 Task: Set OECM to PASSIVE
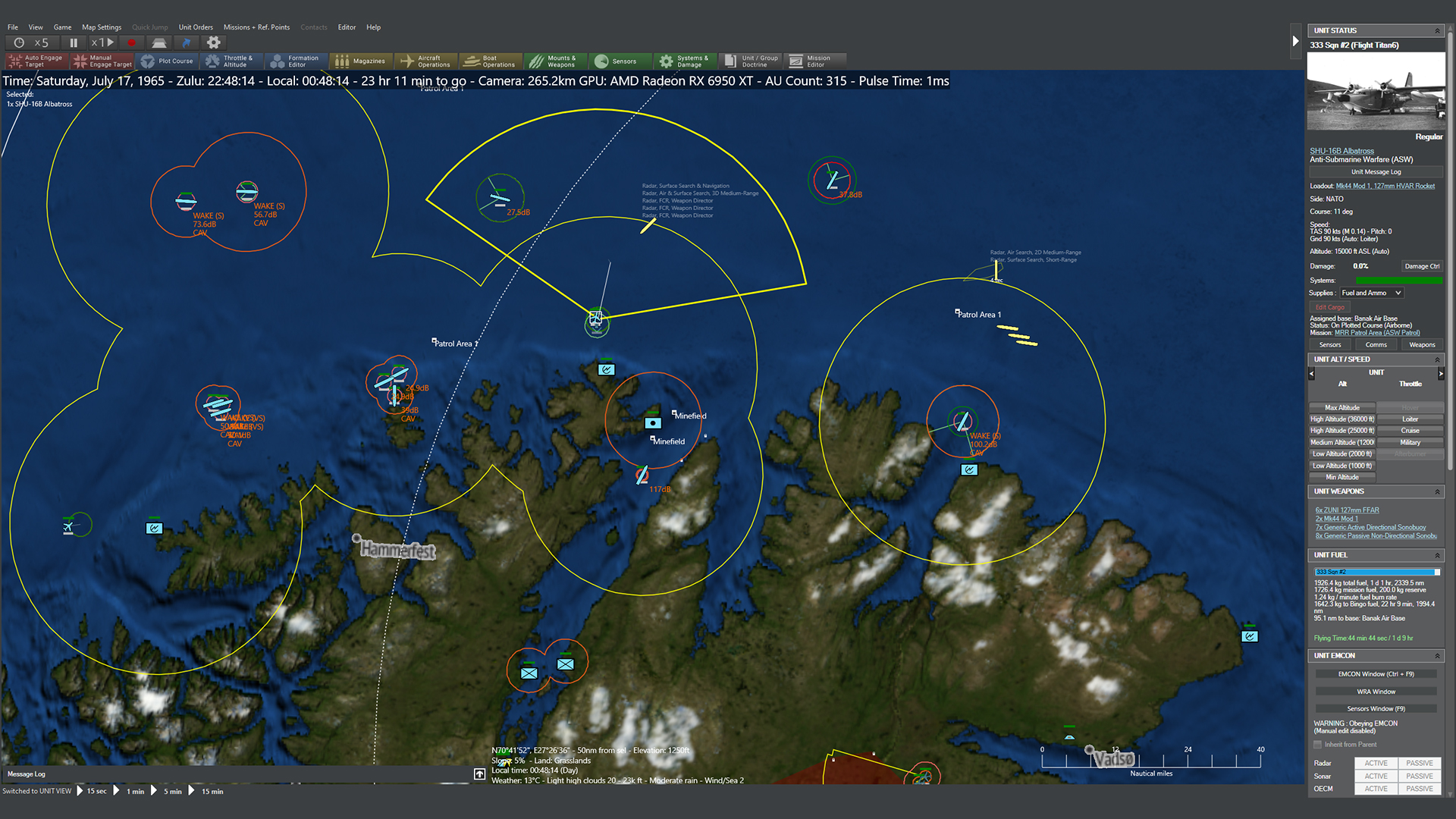[1420, 789]
